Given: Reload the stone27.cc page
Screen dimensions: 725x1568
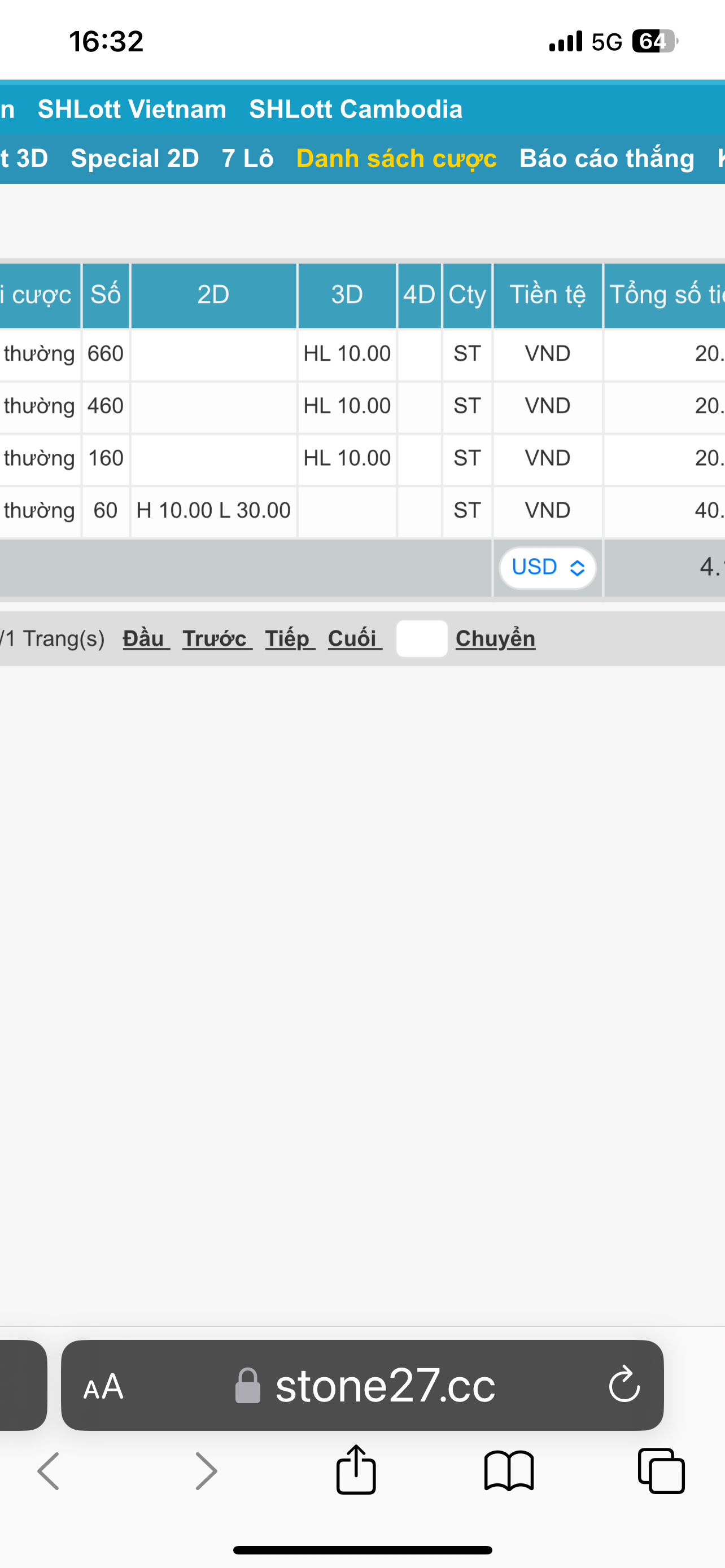Looking at the screenshot, I should [624, 1385].
